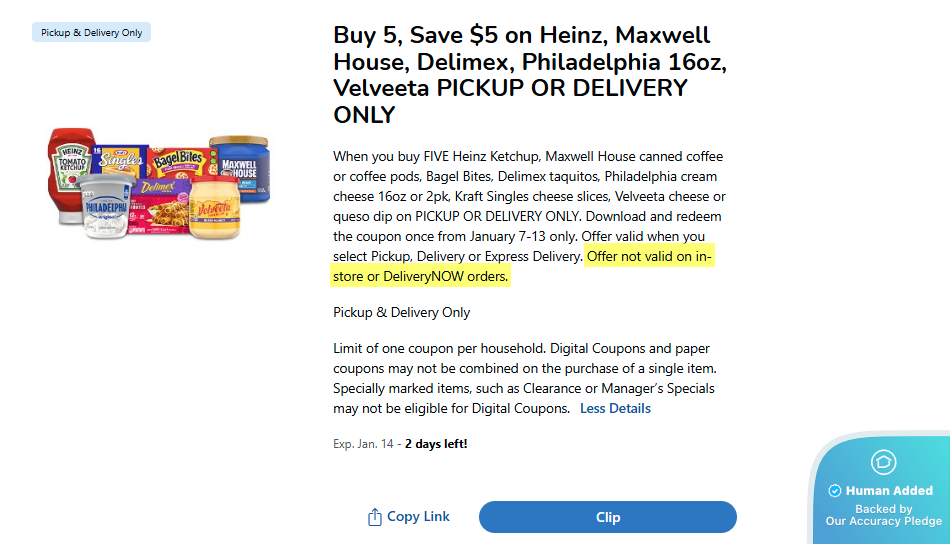Image resolution: width=950 pixels, height=544 pixels.
Task: Collapse coupon terms with Less Details
Action: pos(615,408)
